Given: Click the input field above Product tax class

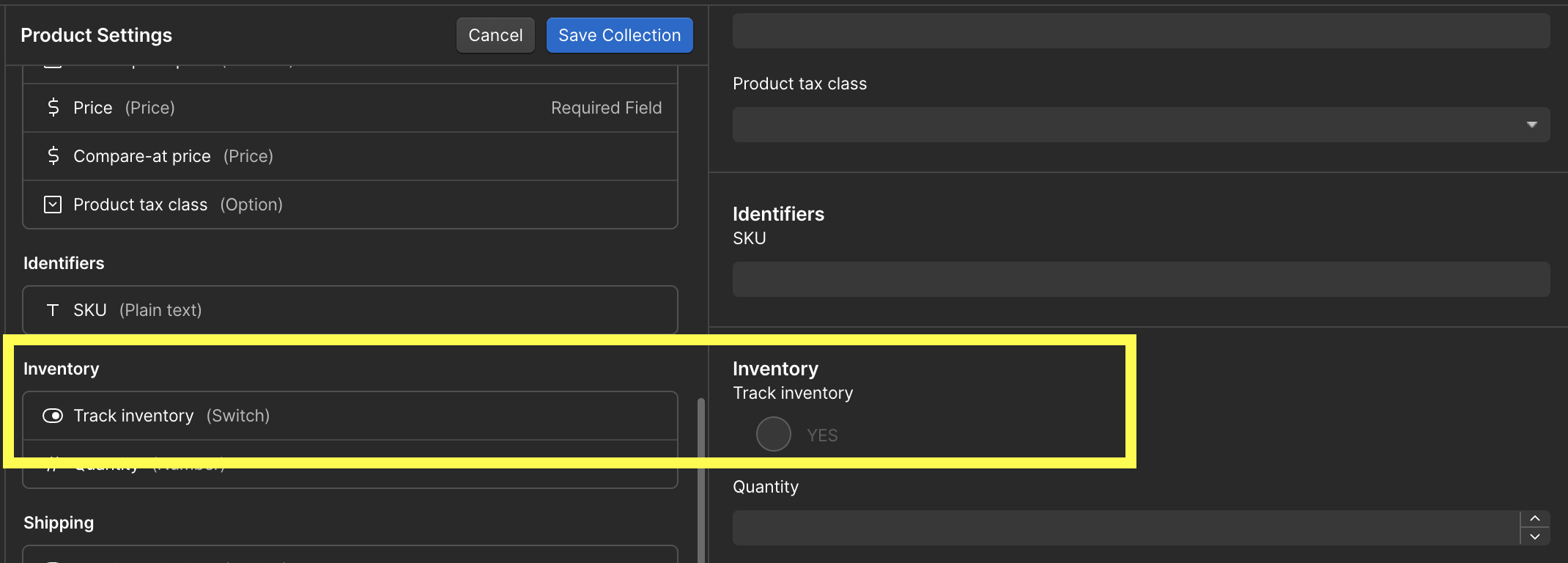Looking at the screenshot, I should [1140, 31].
